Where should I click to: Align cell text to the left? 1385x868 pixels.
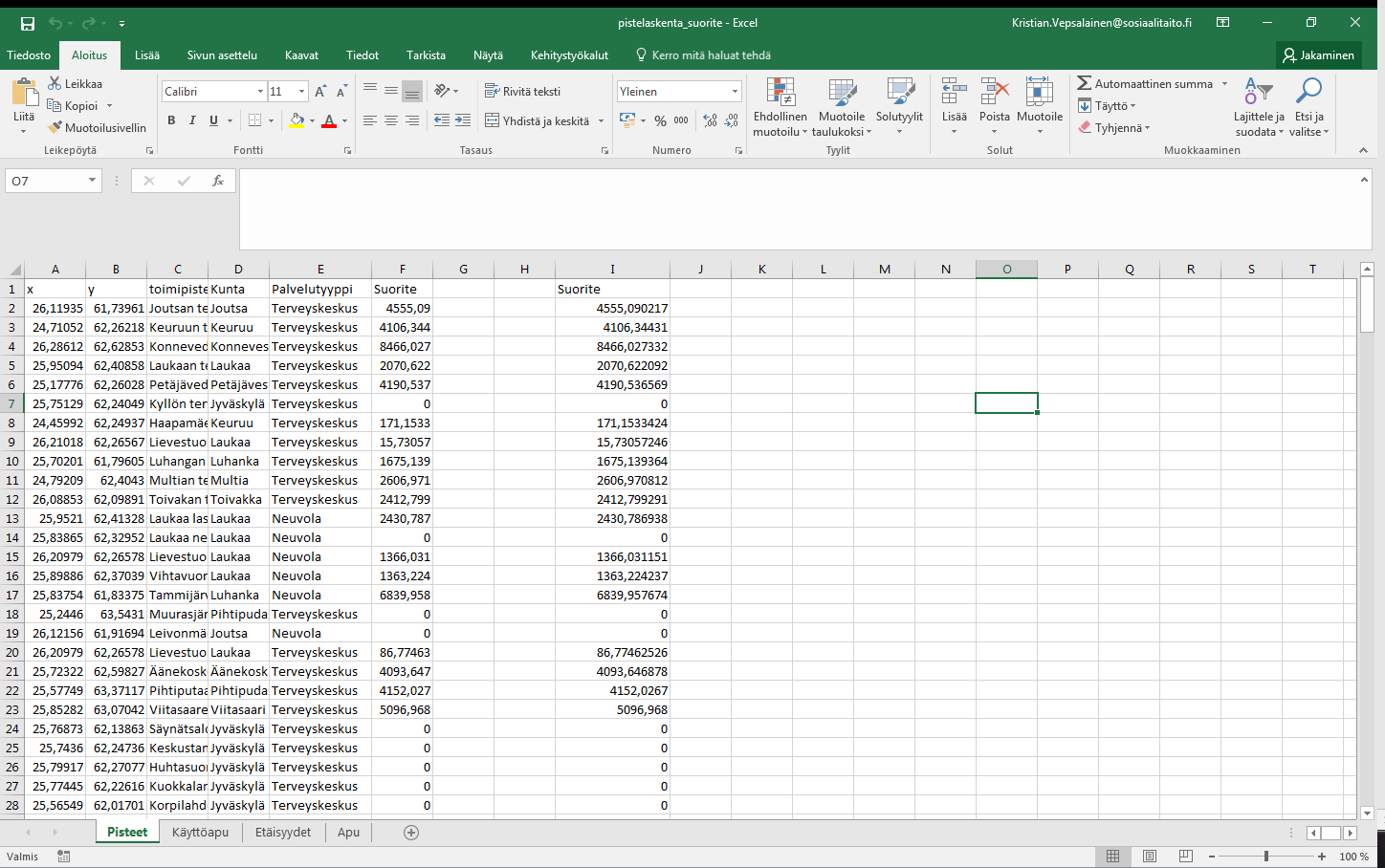pos(370,120)
